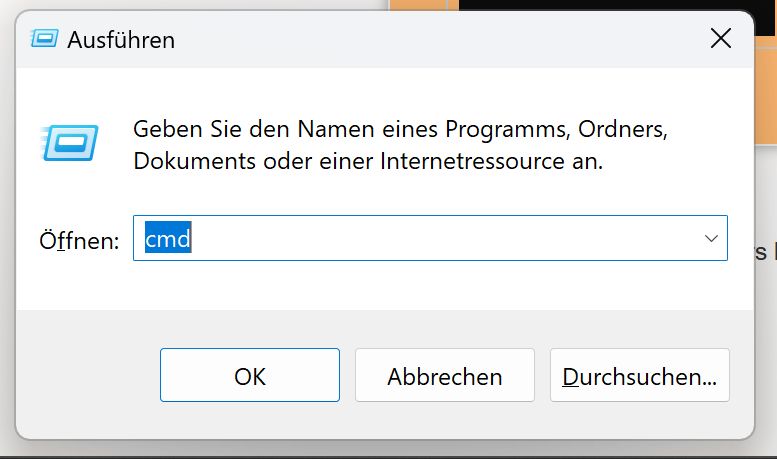Viewport: 777px width, 459px height.
Task: Click empty title bar area before the X
Action: 450,39
